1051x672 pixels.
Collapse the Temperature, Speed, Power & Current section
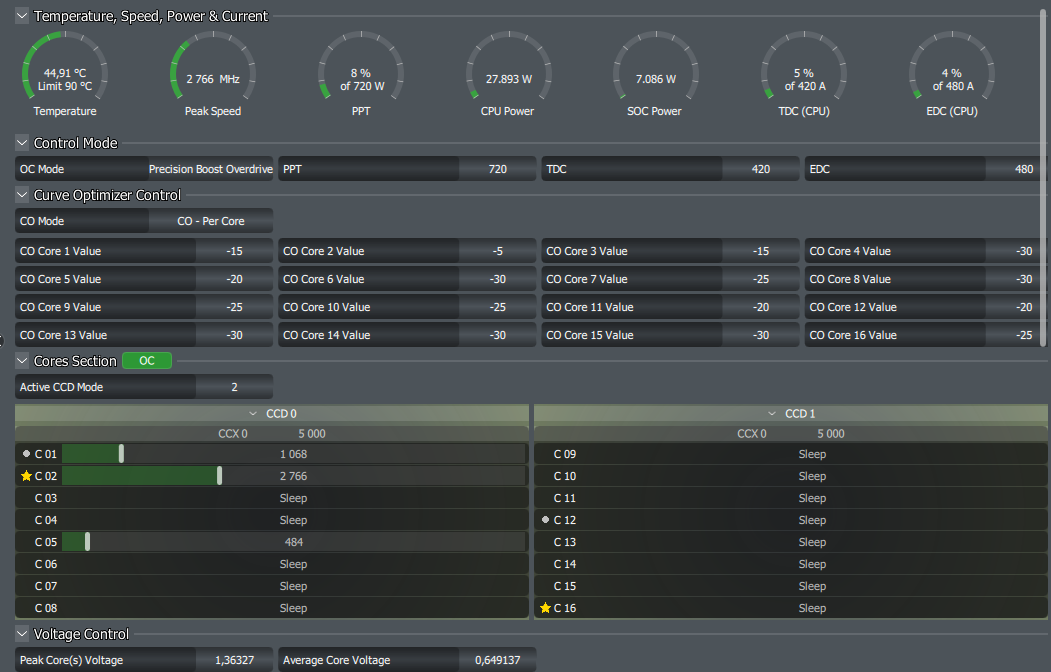22,16
